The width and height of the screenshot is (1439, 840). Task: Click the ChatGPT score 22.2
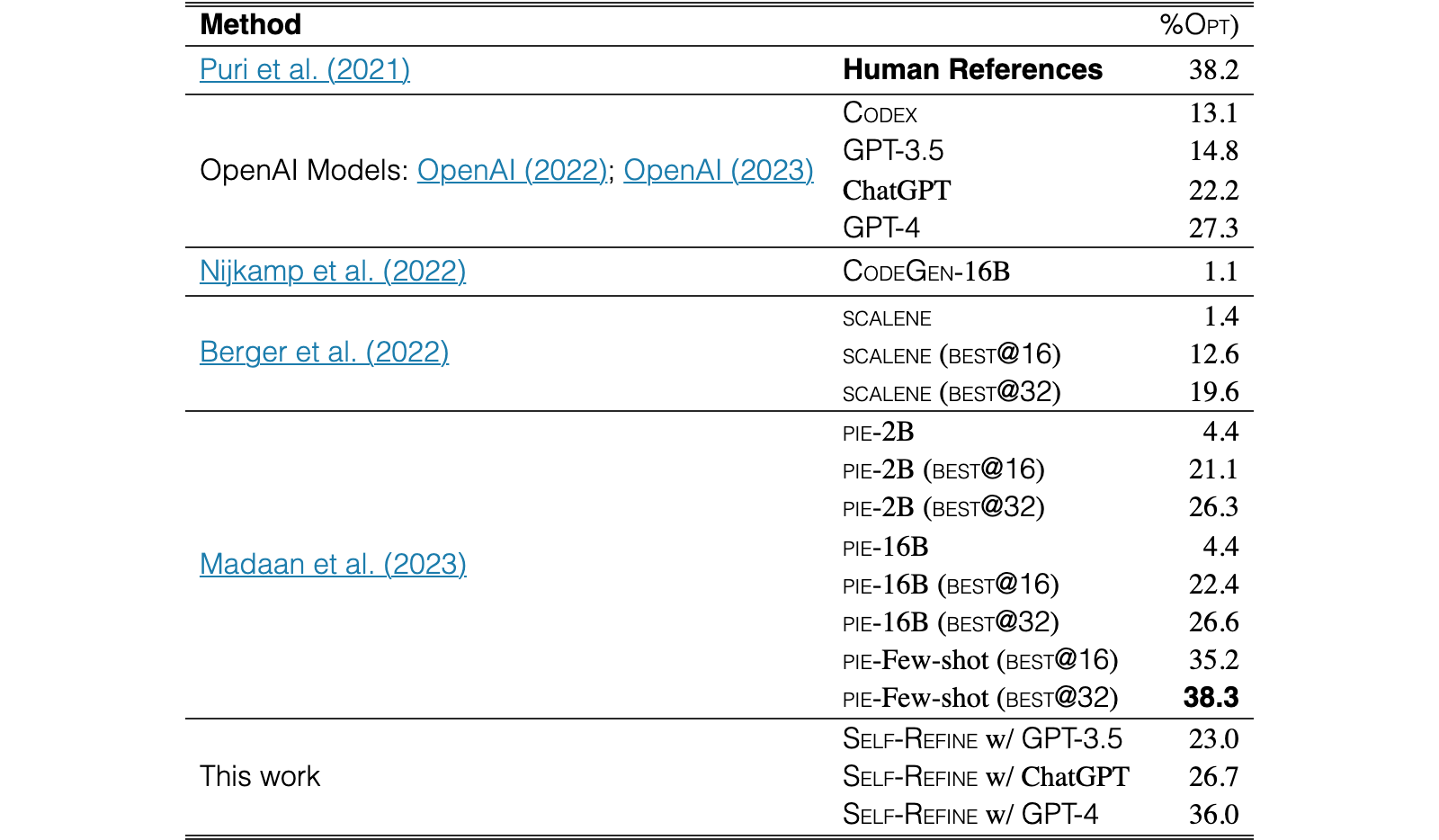coord(1213,191)
